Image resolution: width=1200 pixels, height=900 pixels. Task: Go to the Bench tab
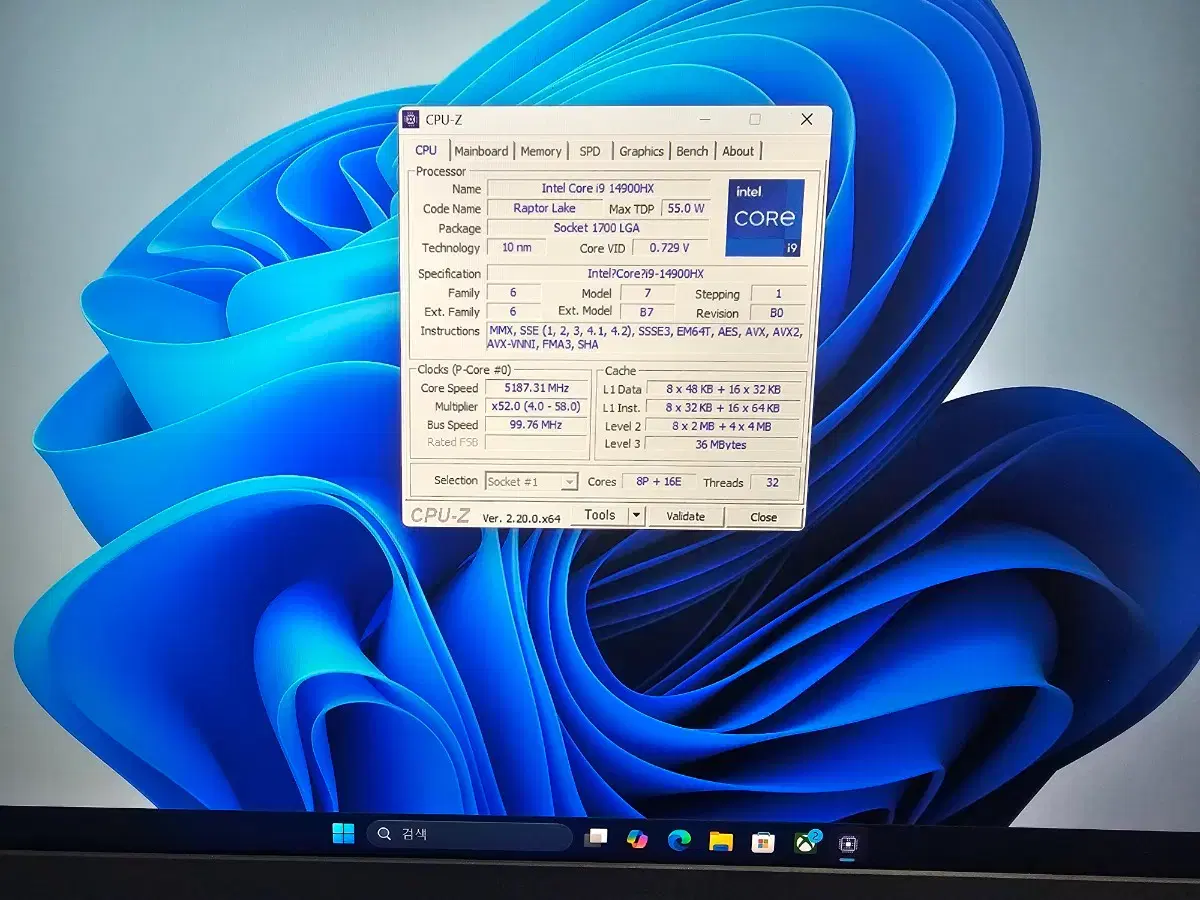(x=692, y=151)
